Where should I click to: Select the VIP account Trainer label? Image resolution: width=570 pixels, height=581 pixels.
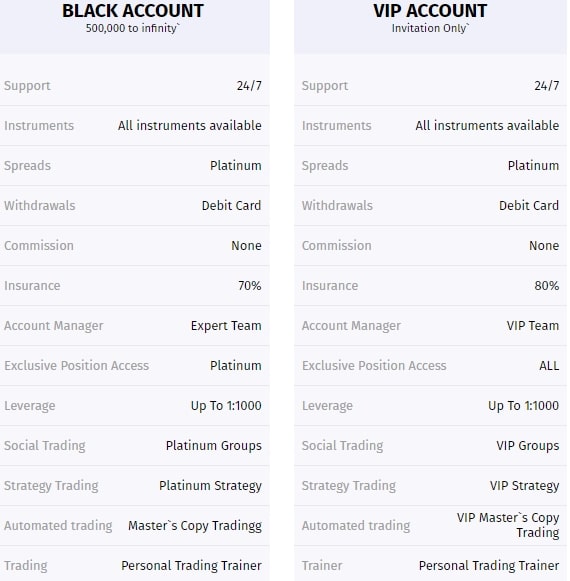[x=322, y=566]
